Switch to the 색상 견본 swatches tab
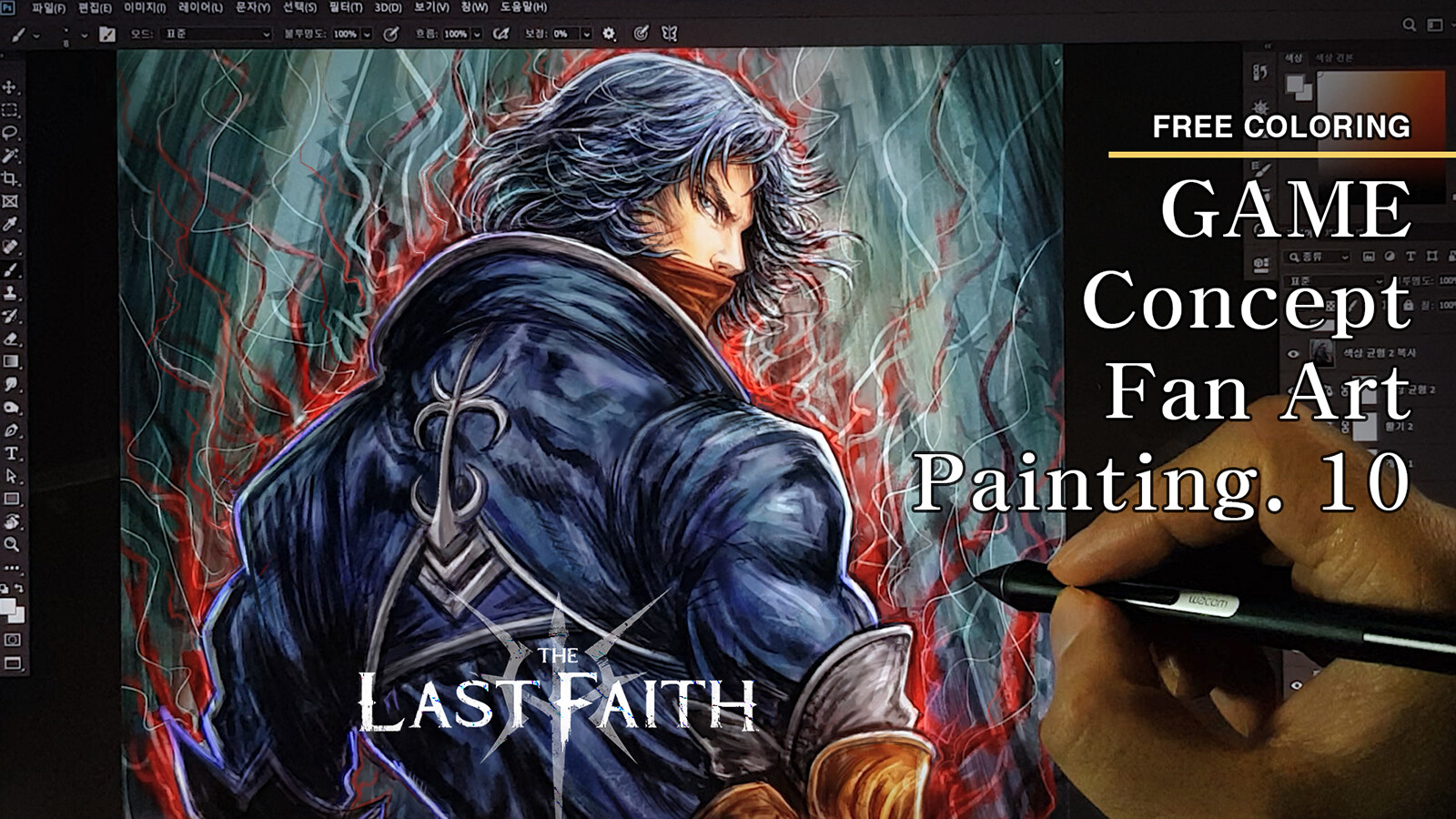 pos(1334,58)
